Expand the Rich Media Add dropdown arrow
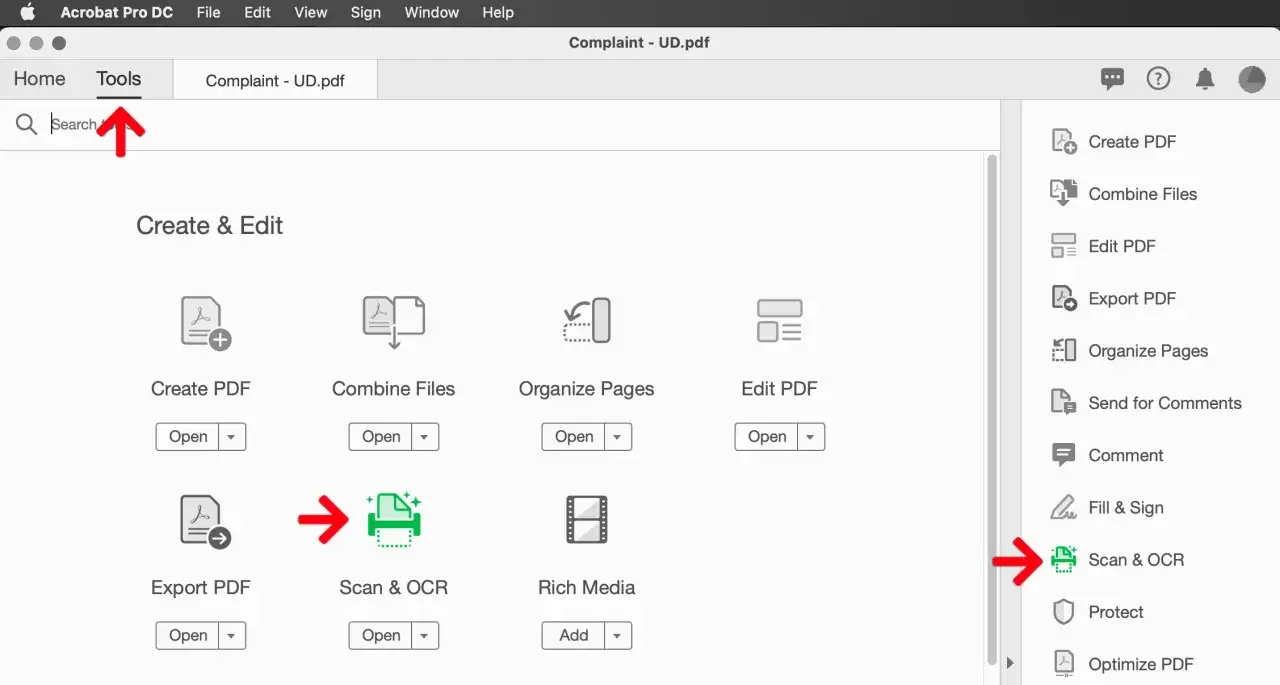 coord(618,635)
